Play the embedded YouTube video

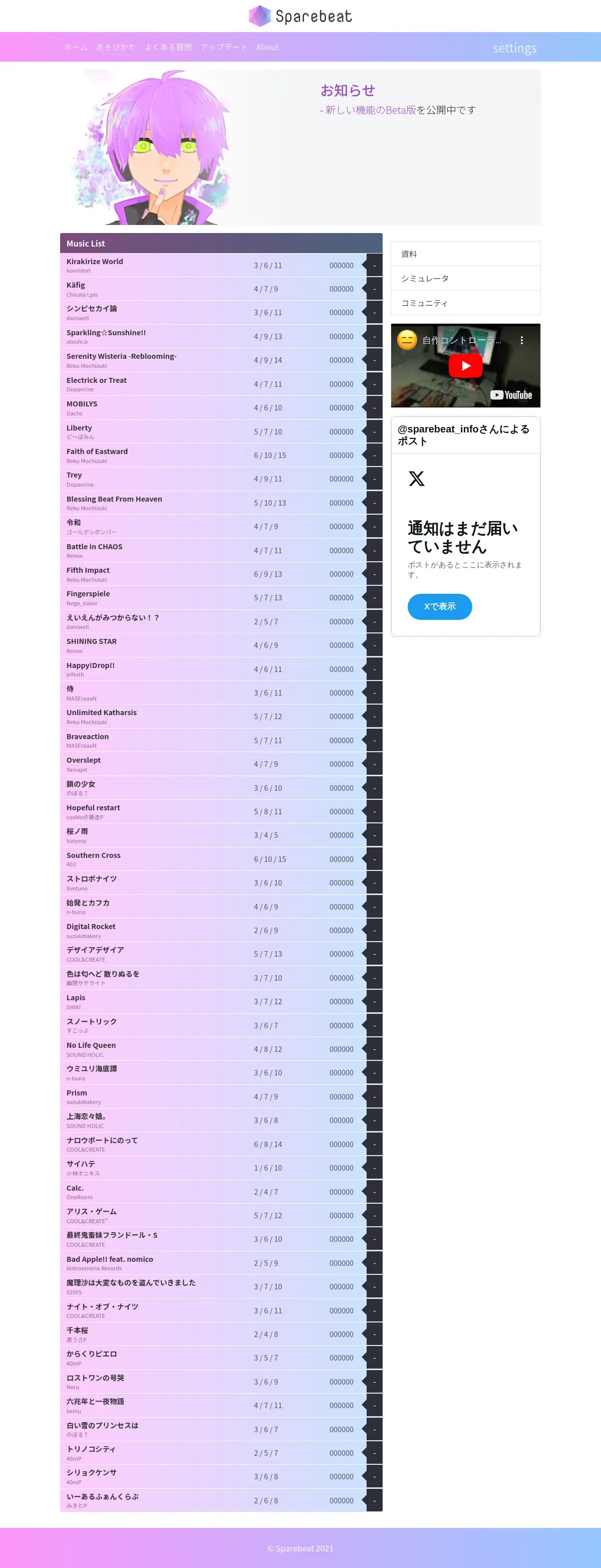pos(465,366)
